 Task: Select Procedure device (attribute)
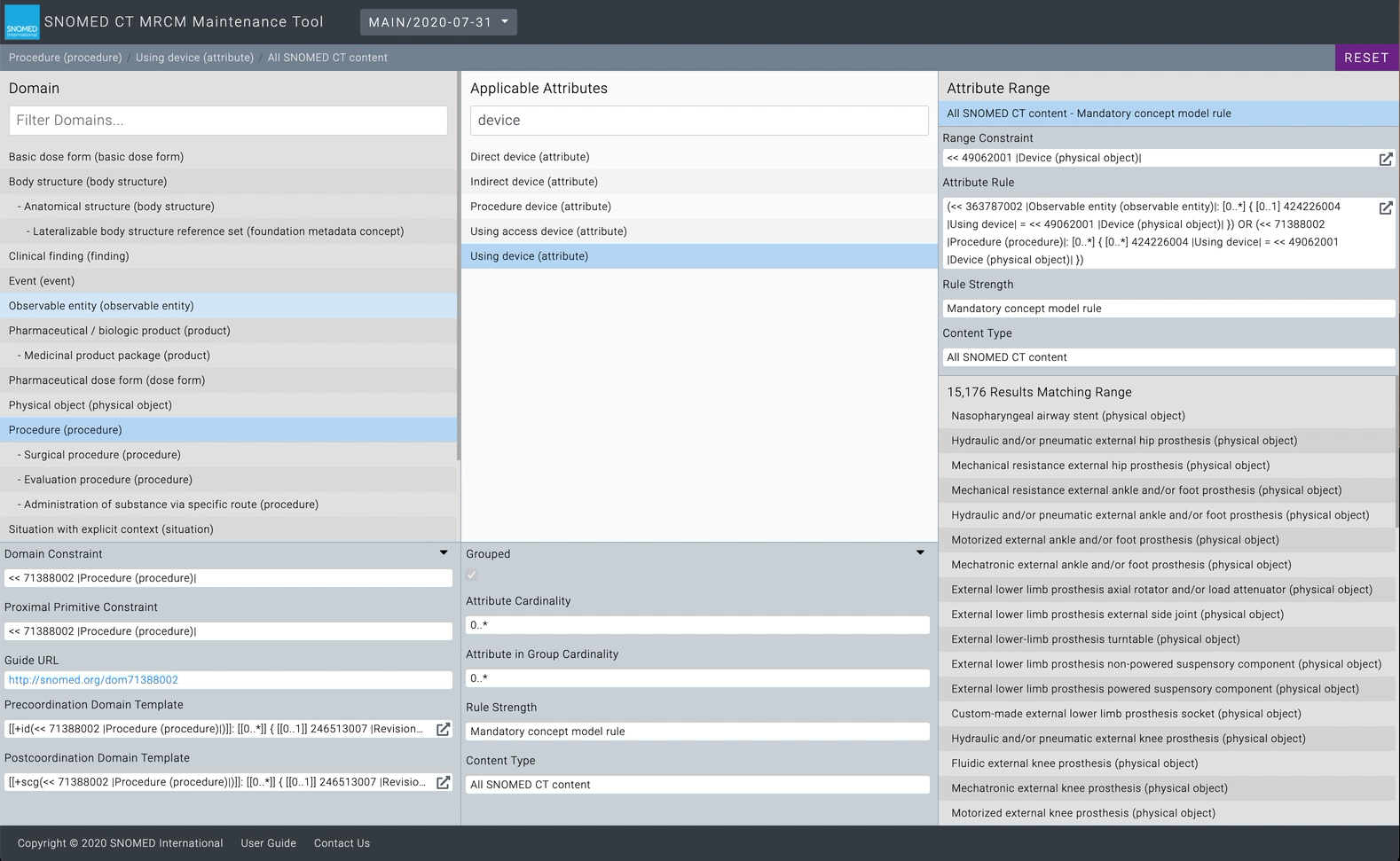(699, 207)
